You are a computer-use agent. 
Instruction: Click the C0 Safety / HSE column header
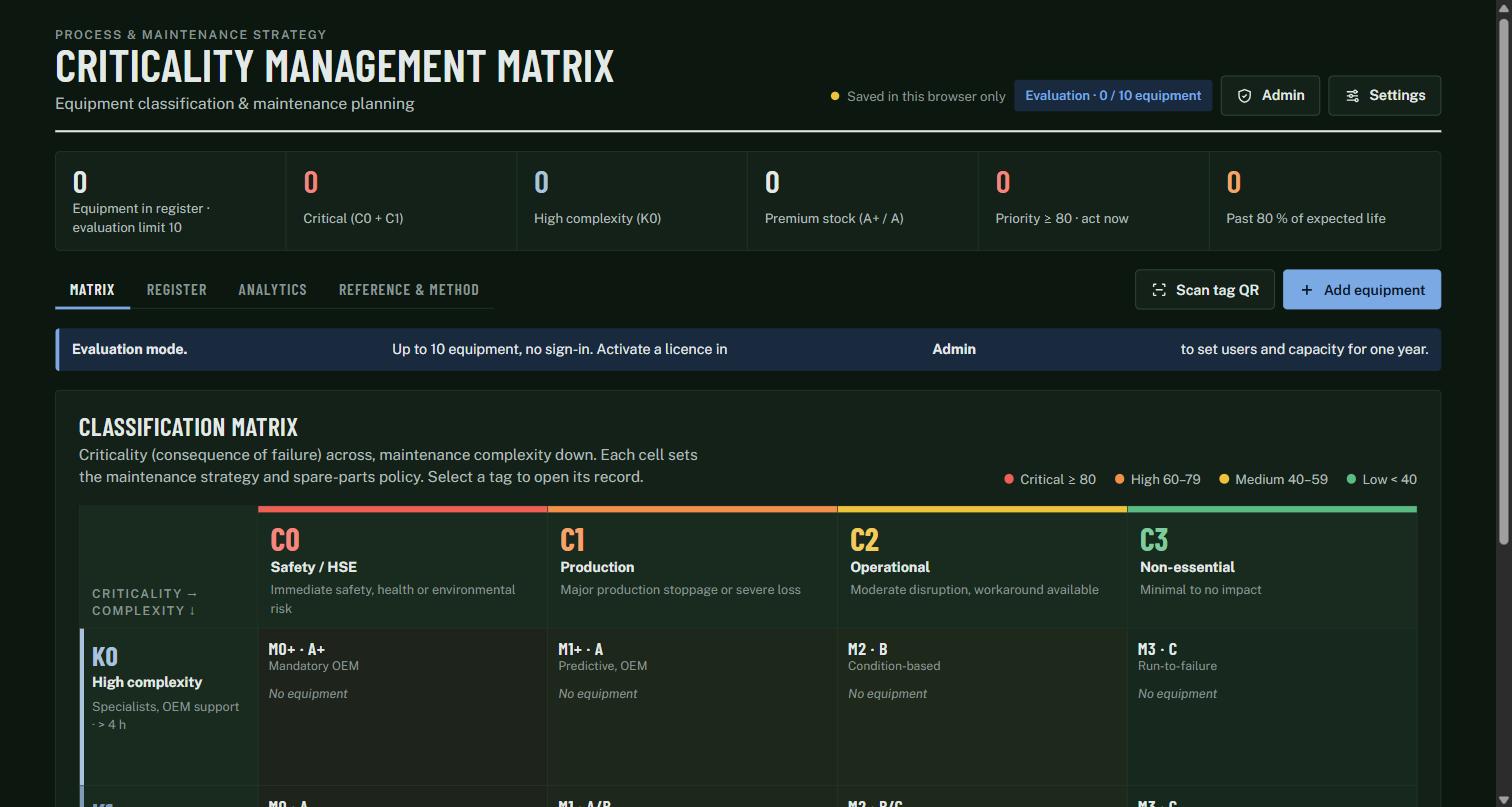[402, 568]
